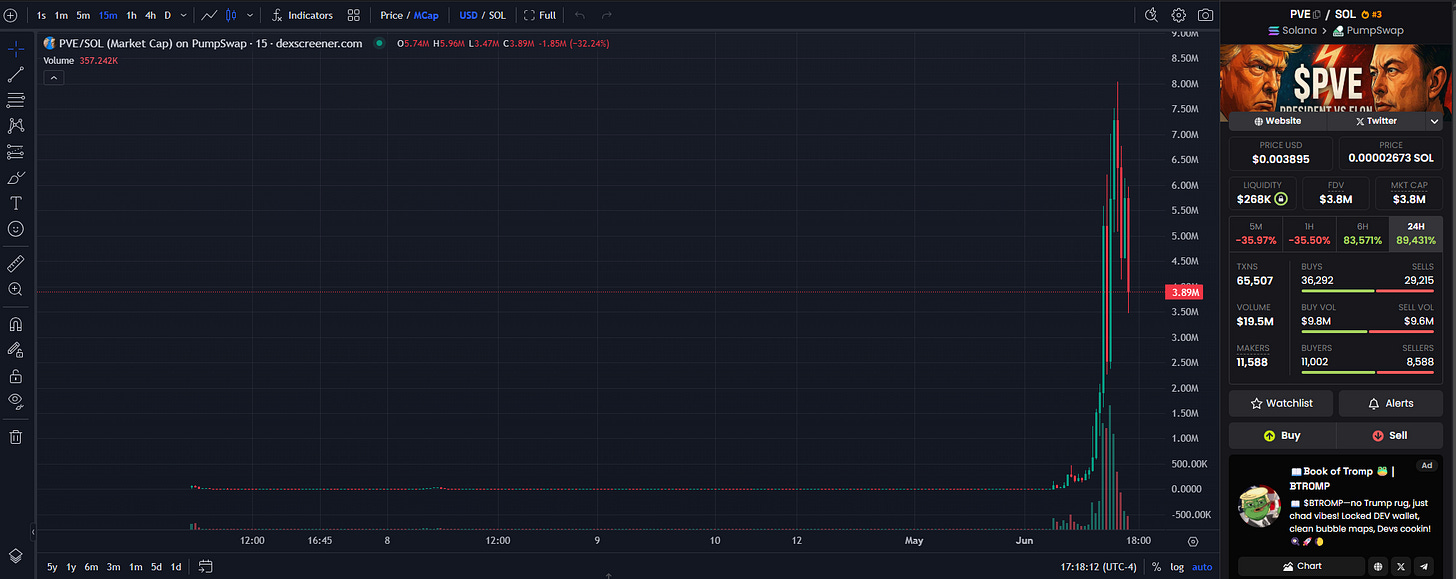The width and height of the screenshot is (1456, 579).
Task: Set date range to 5y
Action: (52, 567)
